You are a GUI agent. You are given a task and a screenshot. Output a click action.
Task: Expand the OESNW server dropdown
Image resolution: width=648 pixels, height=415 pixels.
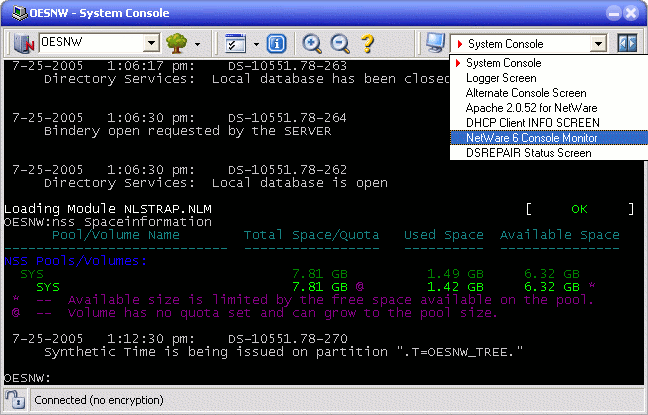pos(152,44)
